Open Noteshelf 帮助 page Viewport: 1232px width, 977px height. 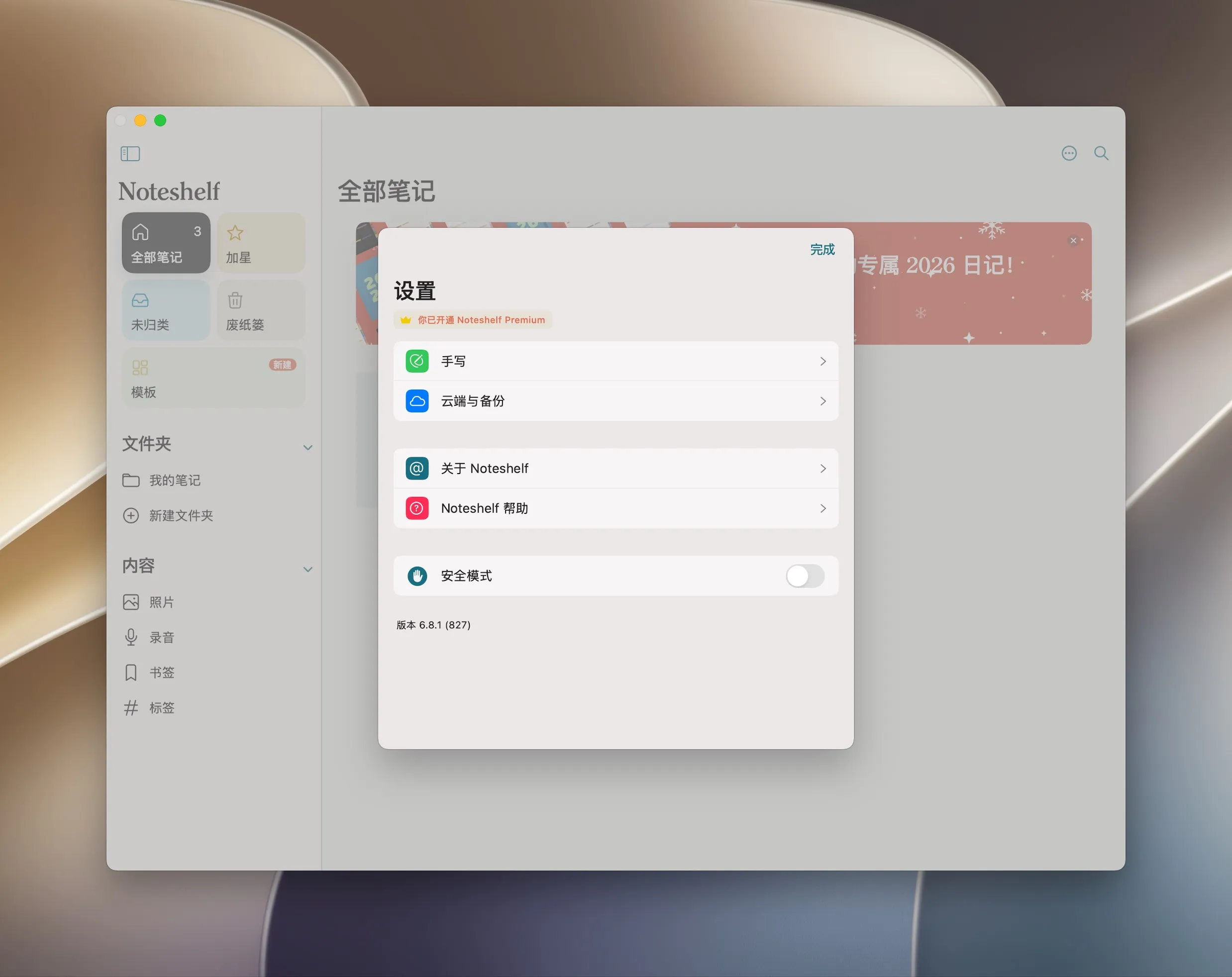[x=616, y=508]
